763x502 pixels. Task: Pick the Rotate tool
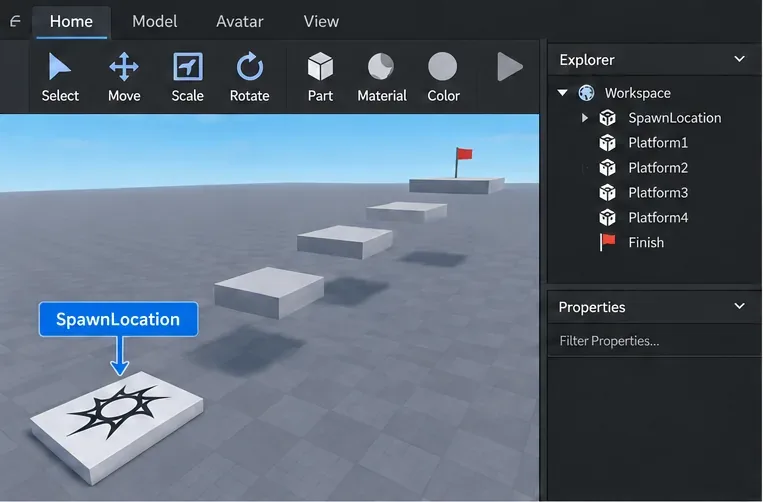[250, 77]
